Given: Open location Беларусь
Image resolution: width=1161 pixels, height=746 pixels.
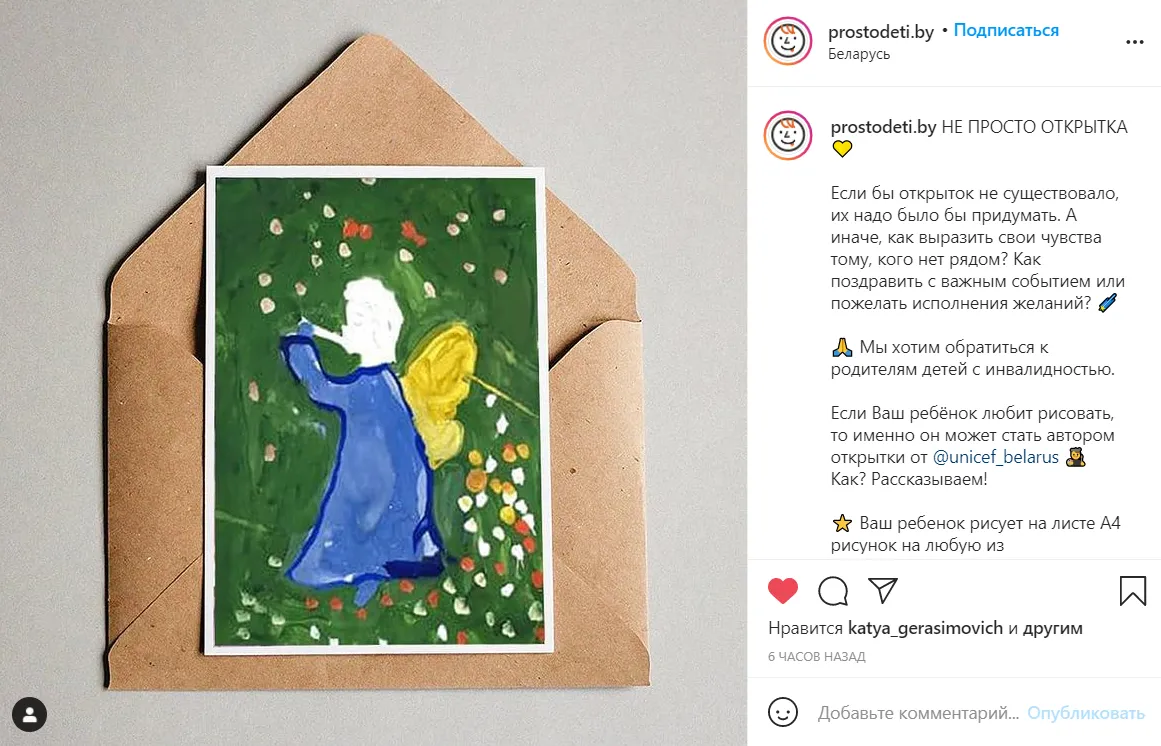Looking at the screenshot, I should pyautogui.click(x=859, y=54).
